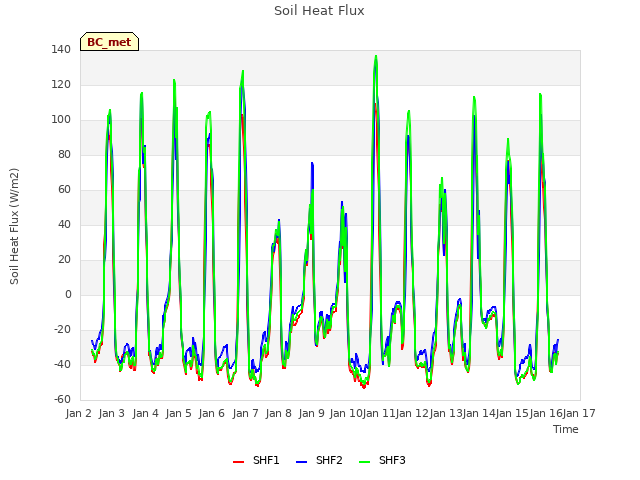640x480 pixels.
Task: Click the positive 40 y-axis value
Action: (64, 224)
